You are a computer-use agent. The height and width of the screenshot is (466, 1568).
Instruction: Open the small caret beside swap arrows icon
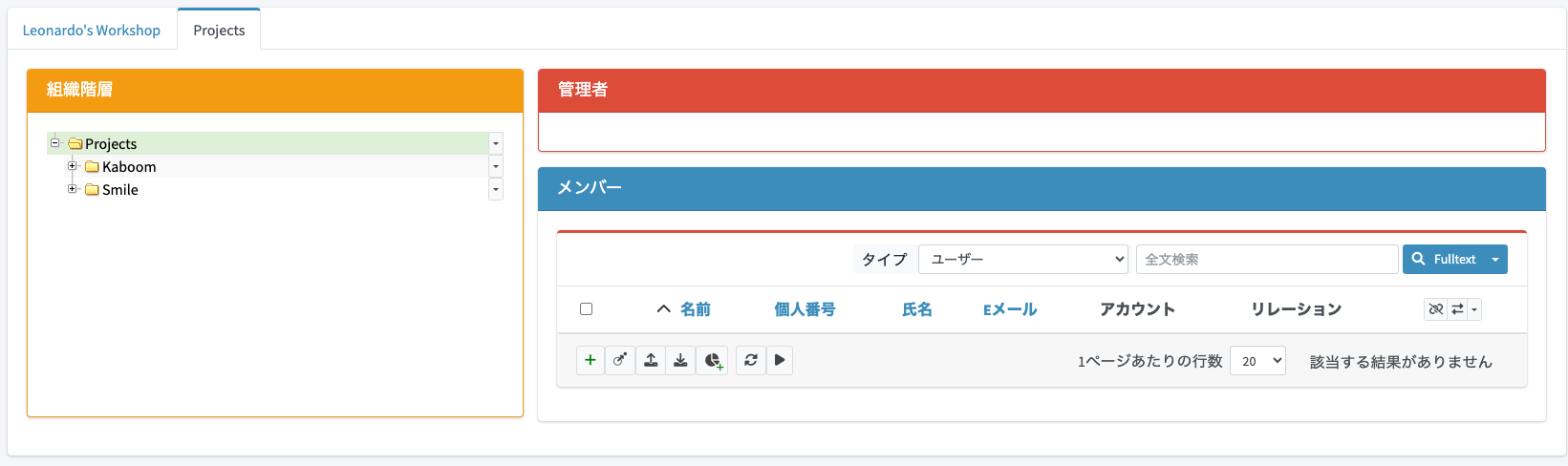pos(1474,309)
